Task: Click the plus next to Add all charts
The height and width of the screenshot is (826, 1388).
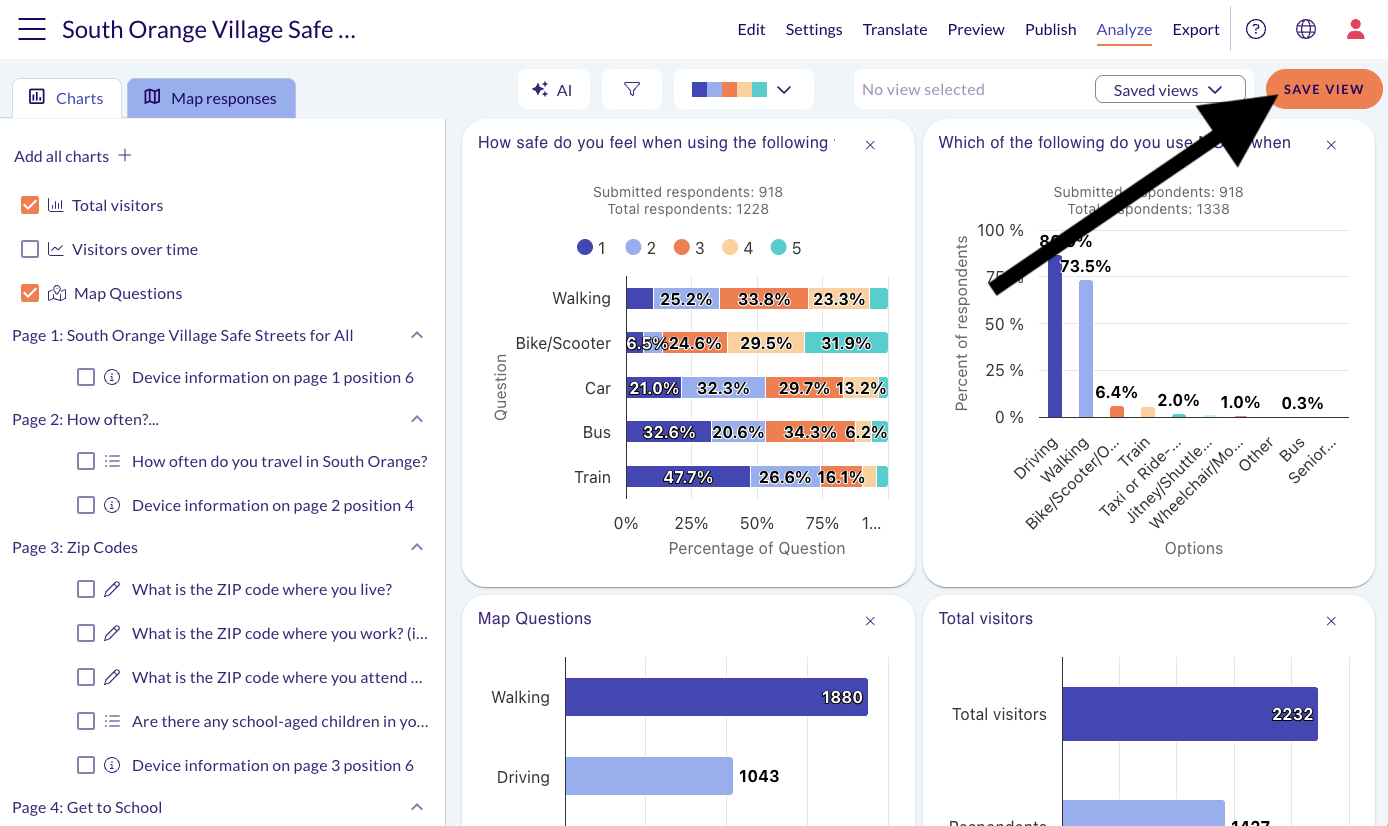Action: coord(125,156)
